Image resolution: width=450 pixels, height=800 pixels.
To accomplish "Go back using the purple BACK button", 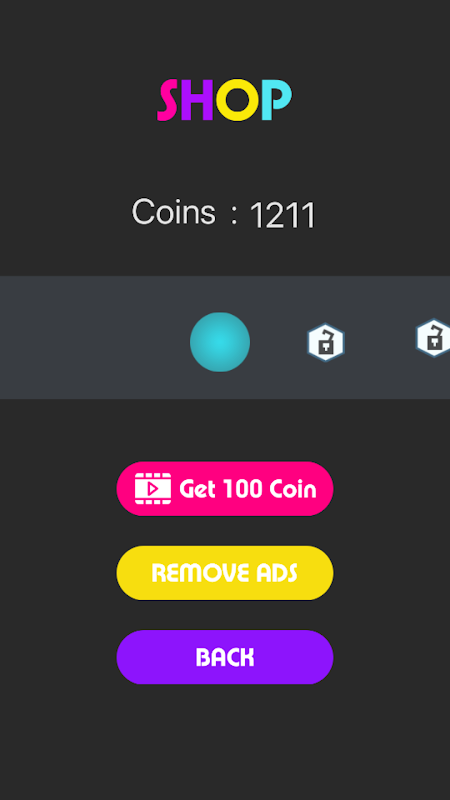I will tap(225, 657).
